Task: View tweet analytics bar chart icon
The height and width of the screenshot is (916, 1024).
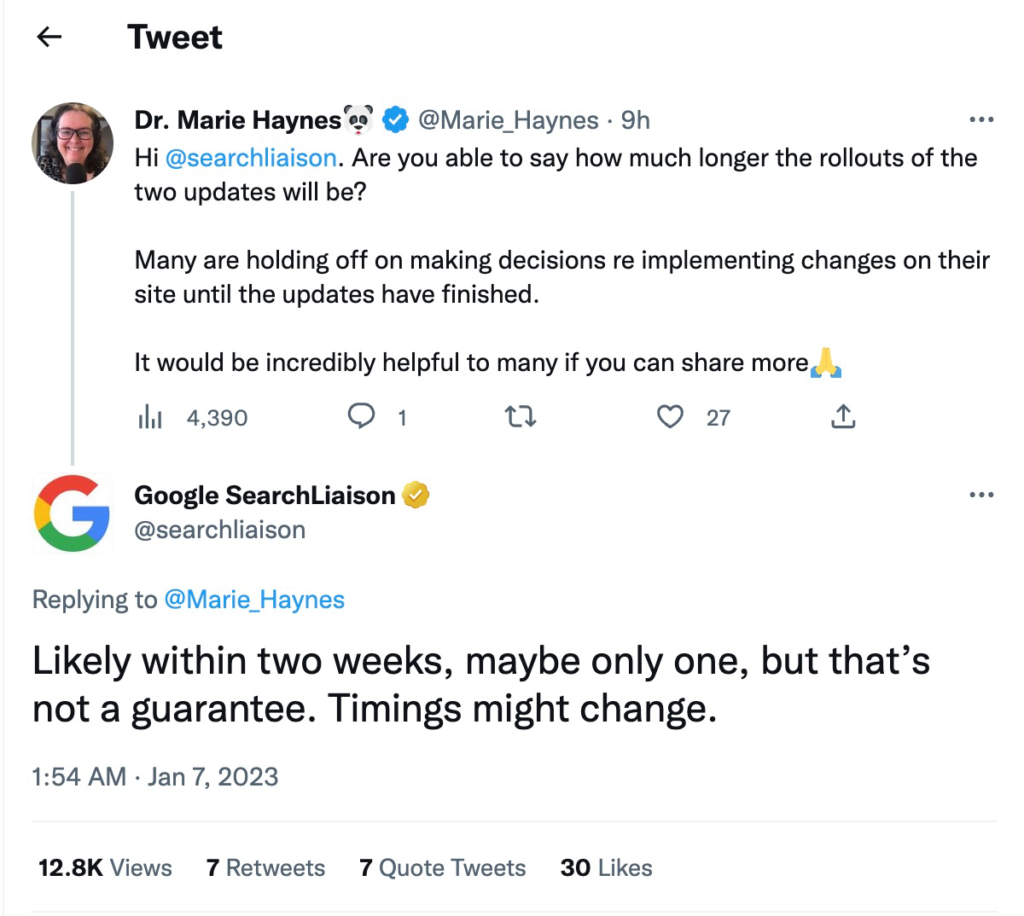Action: [x=150, y=417]
